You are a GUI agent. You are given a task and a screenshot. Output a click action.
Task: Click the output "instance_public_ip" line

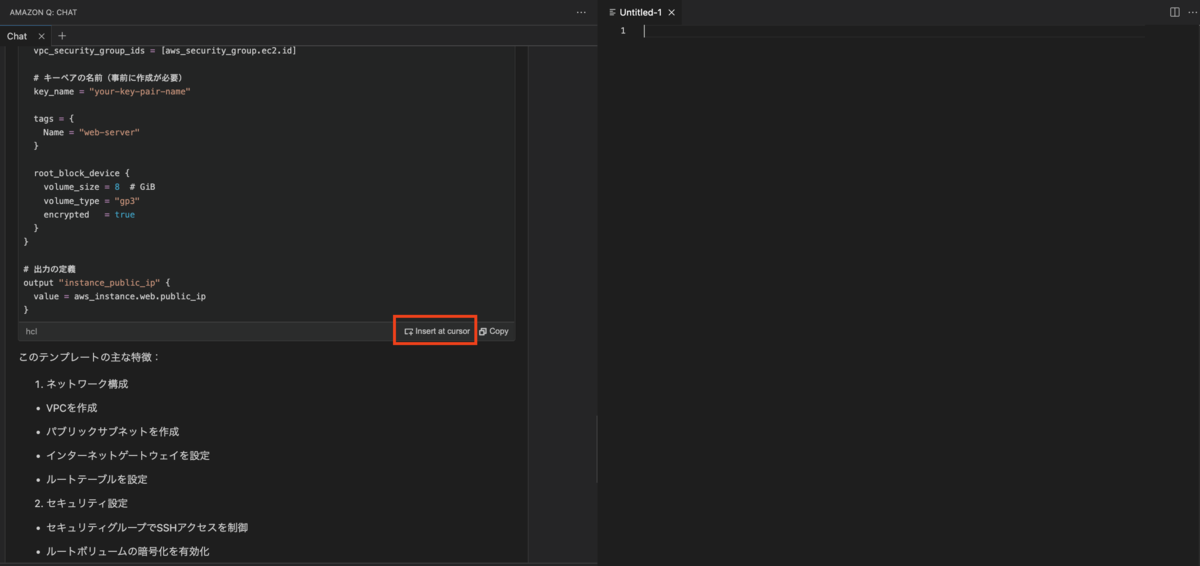tap(98, 283)
